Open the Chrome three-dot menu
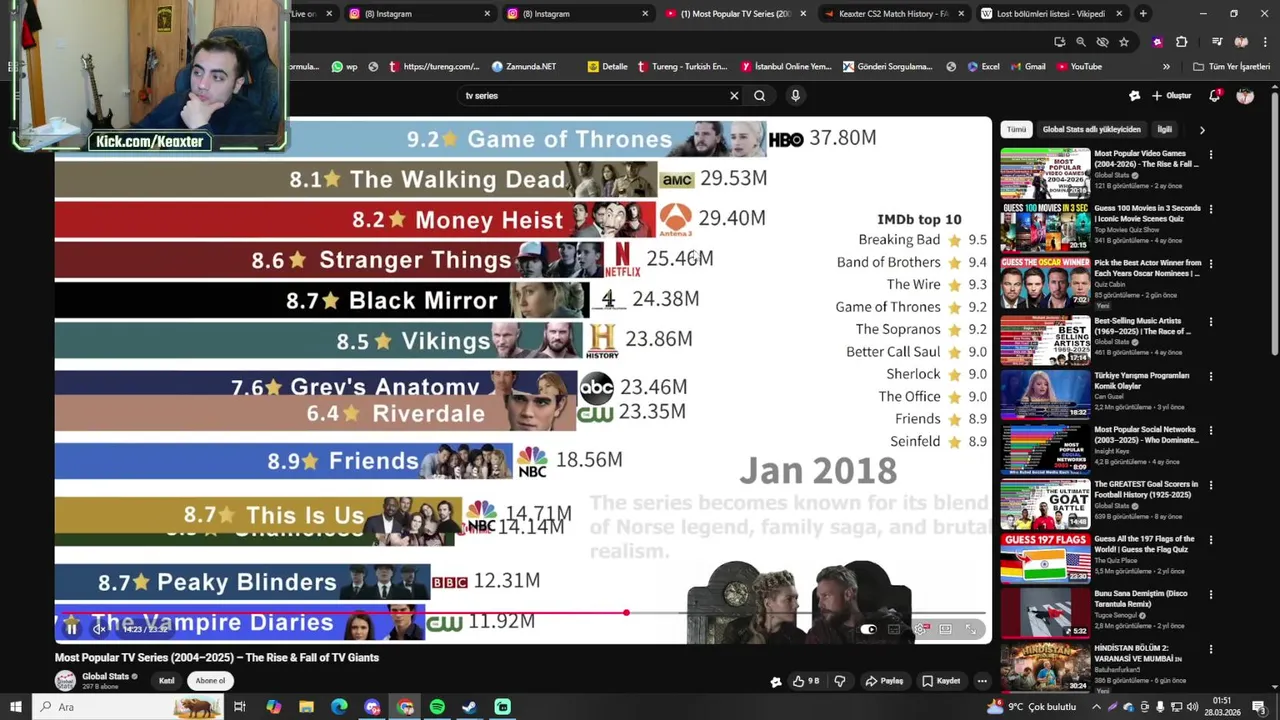Image resolution: width=1280 pixels, height=720 pixels. 1263,42
